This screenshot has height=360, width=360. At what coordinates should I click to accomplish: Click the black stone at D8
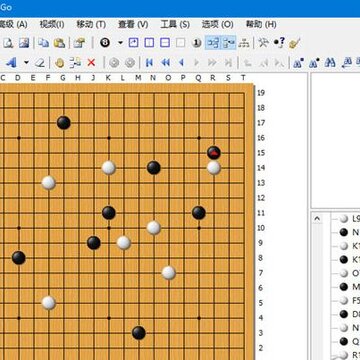coord(19,258)
